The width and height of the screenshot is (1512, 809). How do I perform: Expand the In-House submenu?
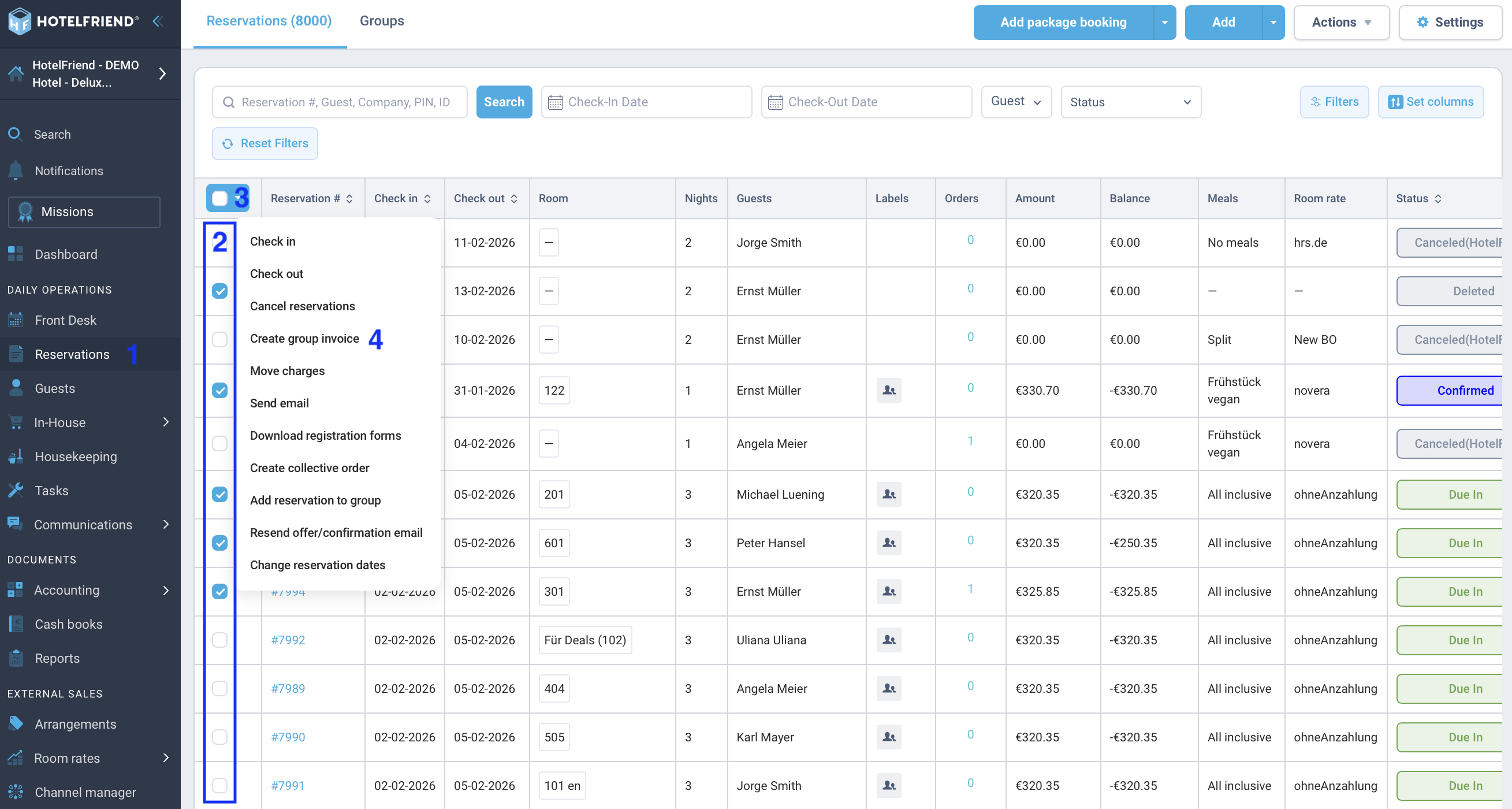166,422
